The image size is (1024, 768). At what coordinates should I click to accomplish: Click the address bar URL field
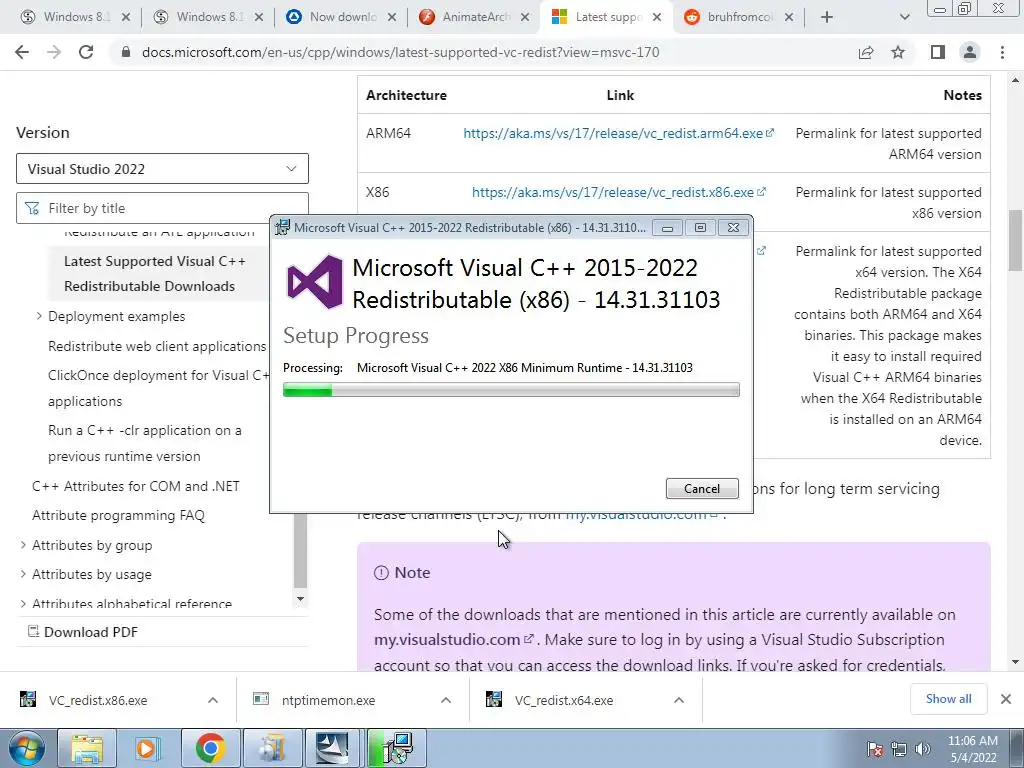pos(400,52)
